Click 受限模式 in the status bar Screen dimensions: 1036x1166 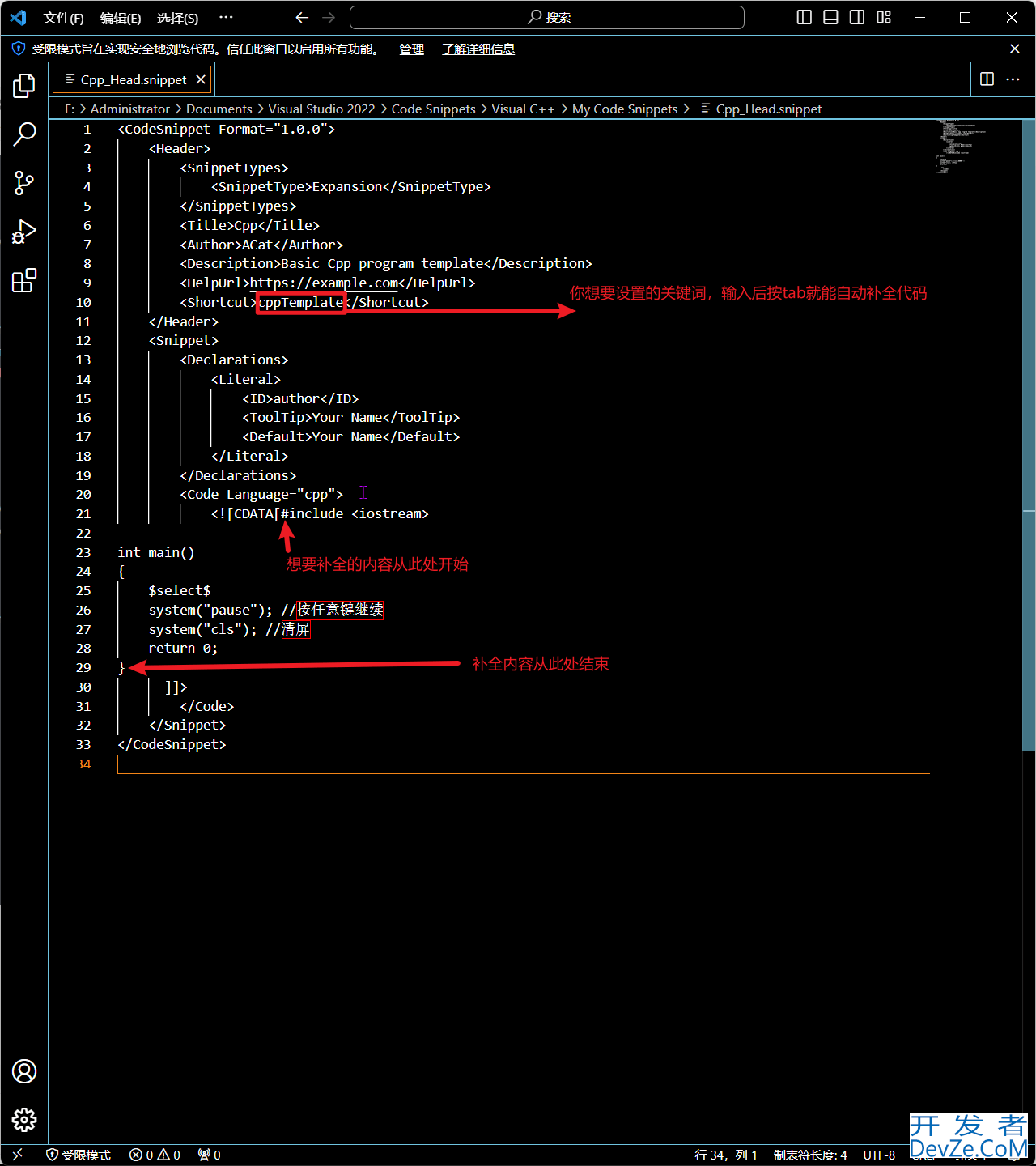(79, 1155)
